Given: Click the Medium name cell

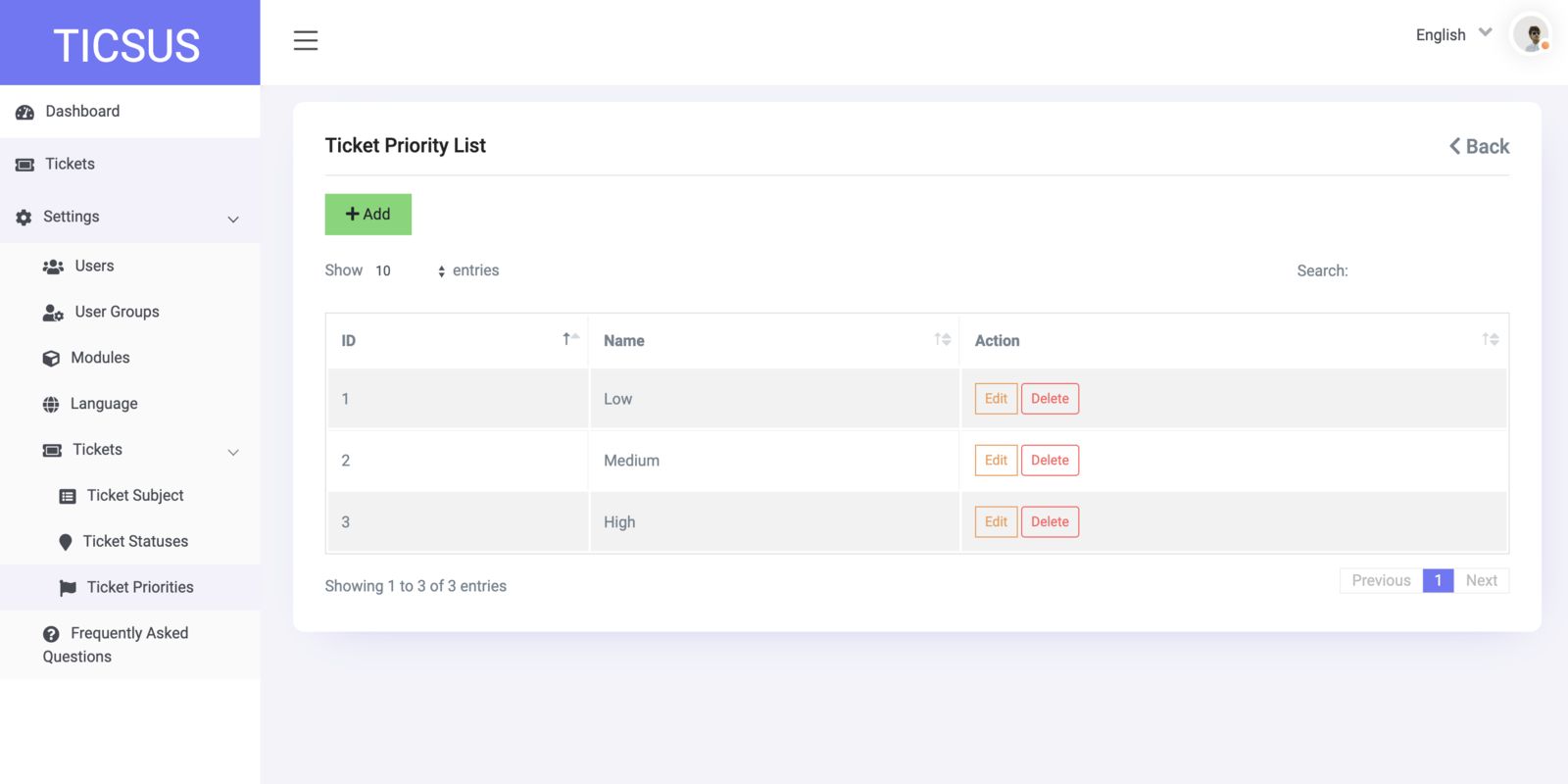Looking at the screenshot, I should click(774, 461).
